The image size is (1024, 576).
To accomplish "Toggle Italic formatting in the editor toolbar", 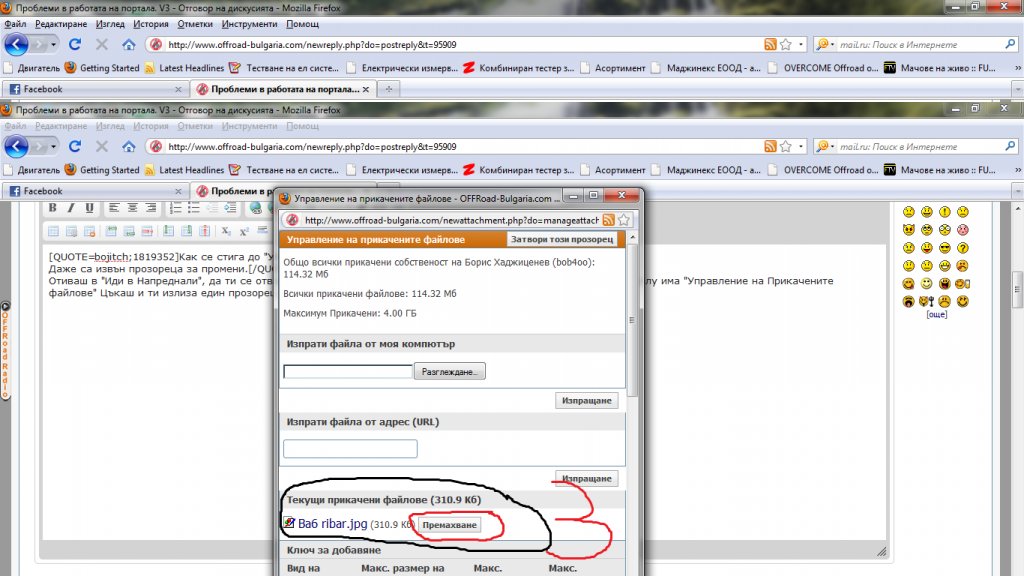I will pyautogui.click(x=71, y=208).
